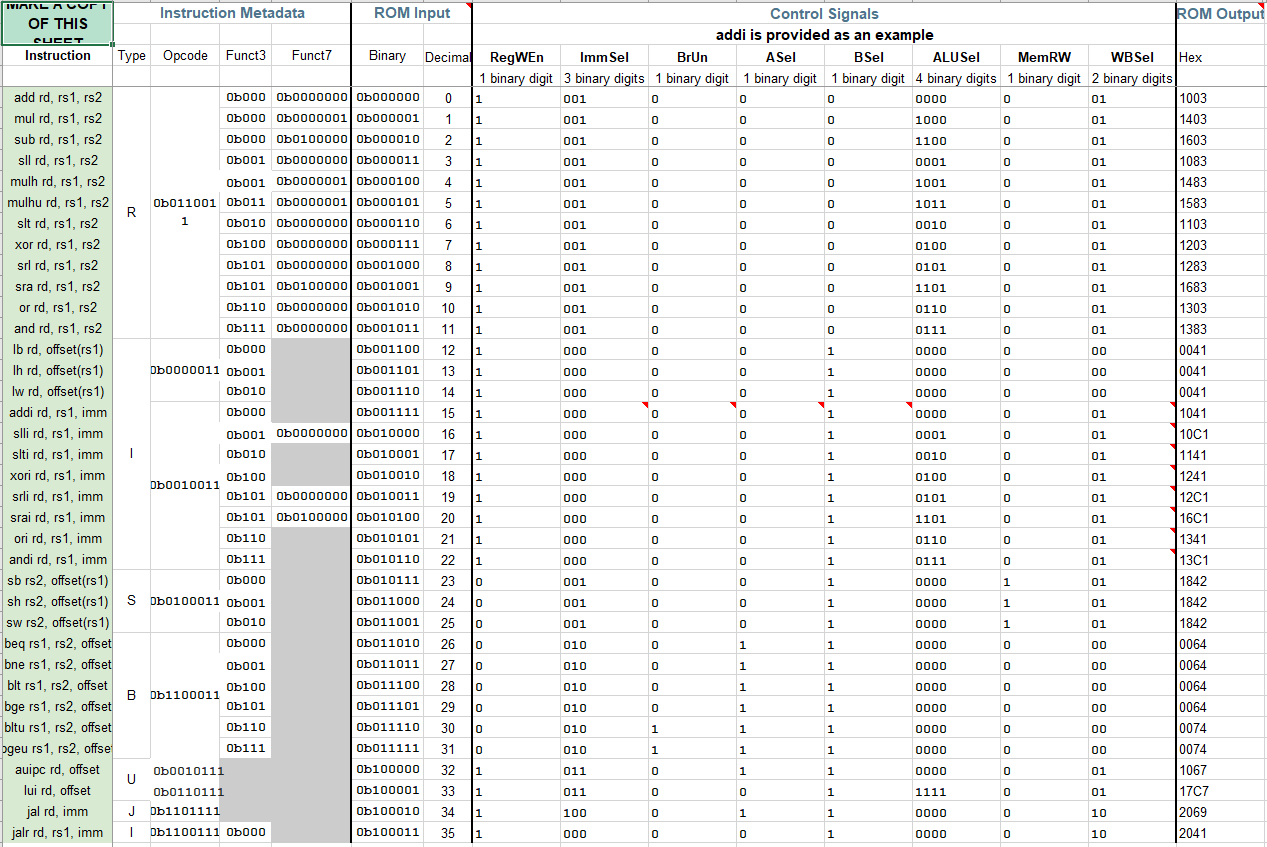Select the 'RegWEn' column header
The width and height of the screenshot is (1267, 847).
point(516,57)
